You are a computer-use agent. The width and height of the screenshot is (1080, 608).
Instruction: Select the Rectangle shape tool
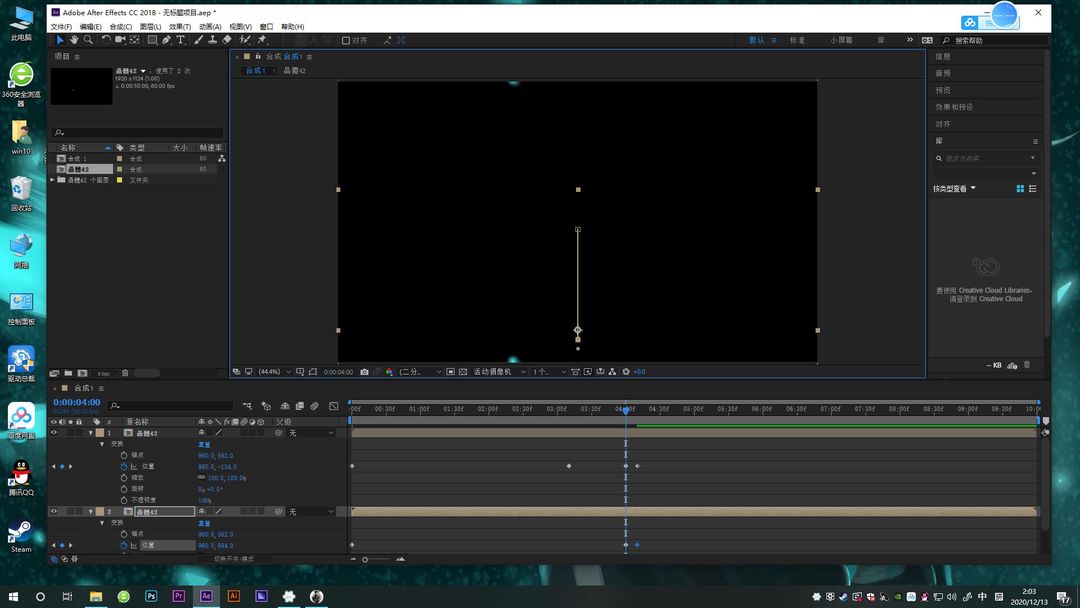click(152, 40)
